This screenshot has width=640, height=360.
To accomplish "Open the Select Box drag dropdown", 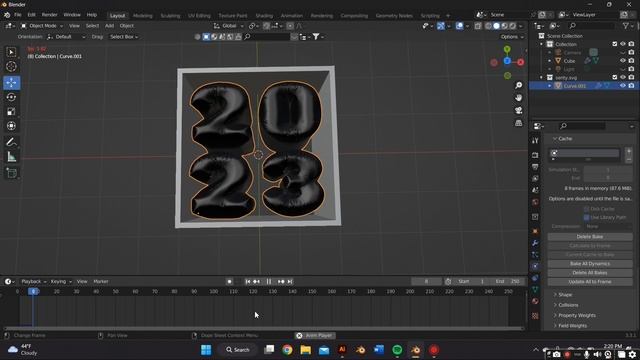I will (124, 37).
